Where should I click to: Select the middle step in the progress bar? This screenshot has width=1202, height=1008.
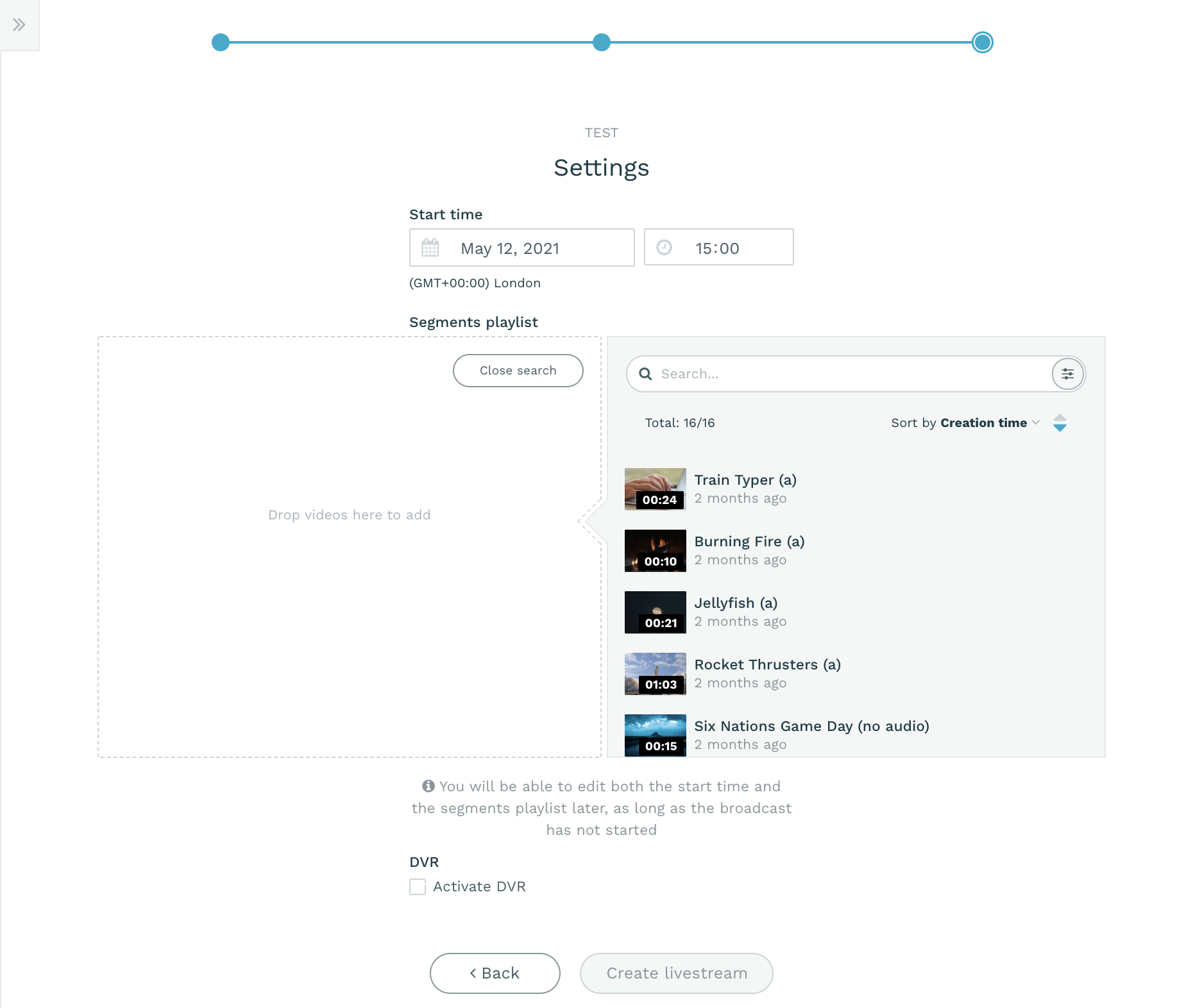[601, 42]
